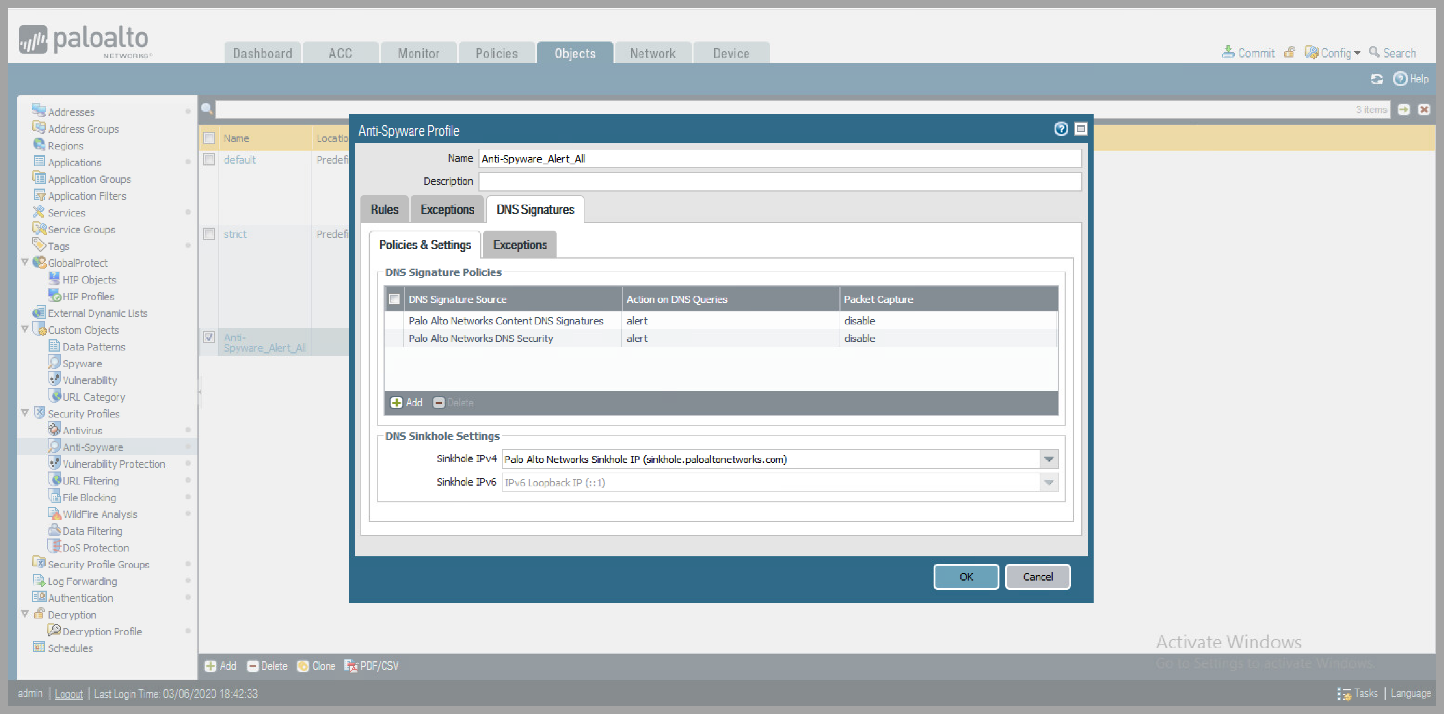This screenshot has width=1444, height=714.
Task: Open the Config dropdown menu
Action: (x=1333, y=53)
